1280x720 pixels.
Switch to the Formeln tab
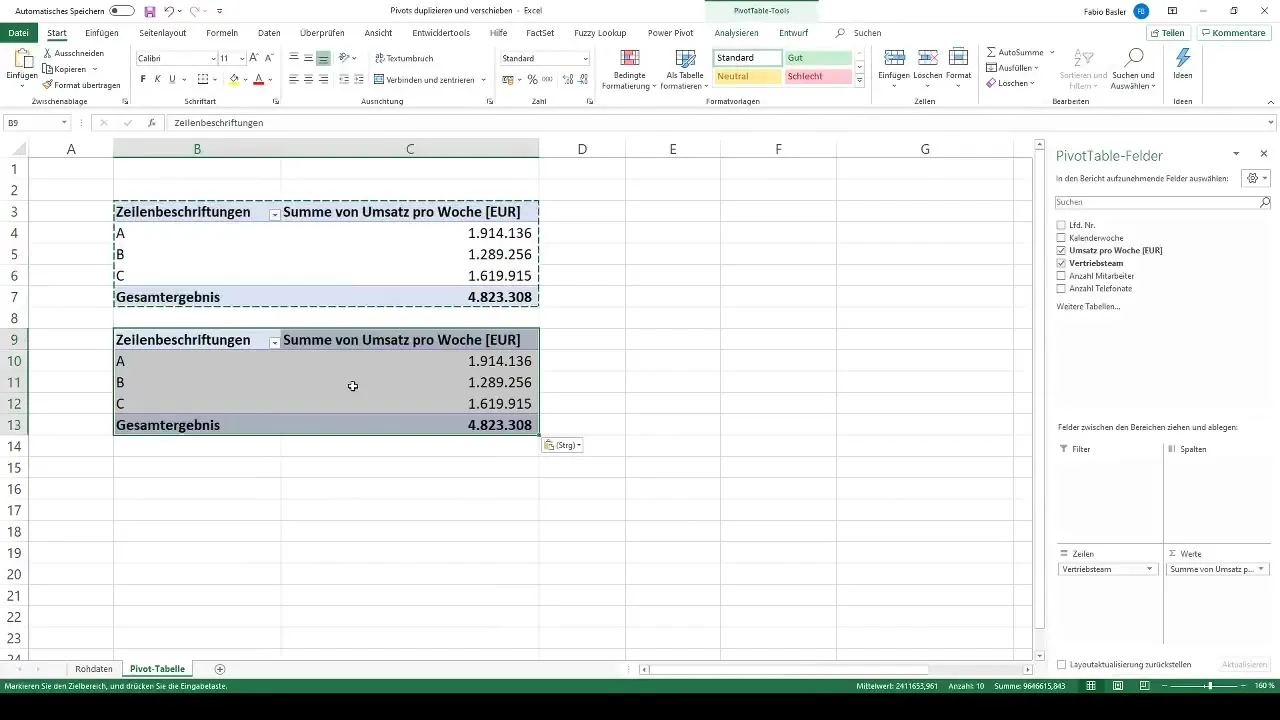222,33
